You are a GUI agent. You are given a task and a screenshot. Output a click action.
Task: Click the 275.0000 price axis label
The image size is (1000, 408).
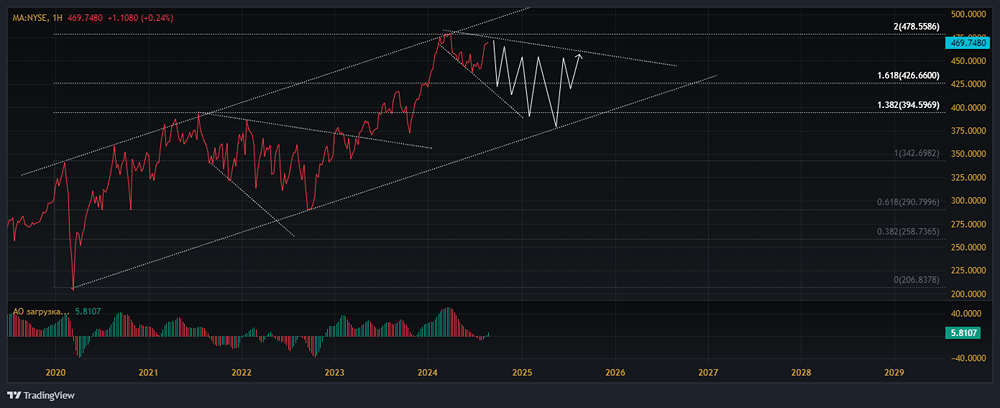click(x=967, y=224)
